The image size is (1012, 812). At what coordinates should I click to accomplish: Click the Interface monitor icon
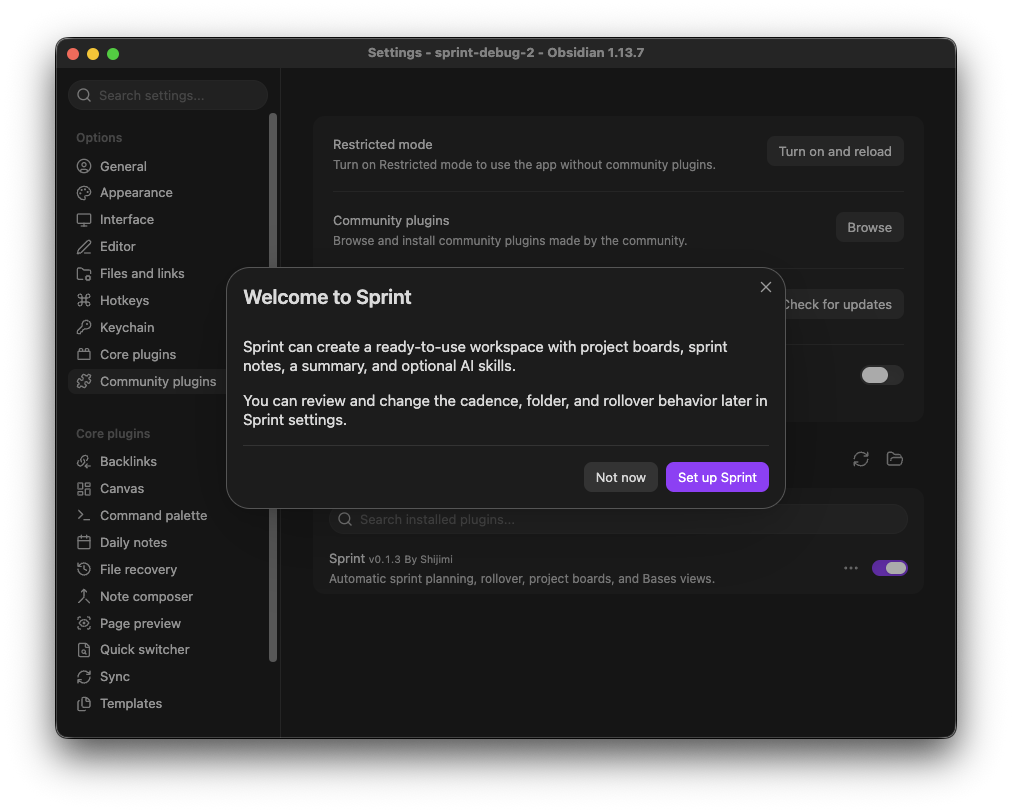tap(84, 219)
